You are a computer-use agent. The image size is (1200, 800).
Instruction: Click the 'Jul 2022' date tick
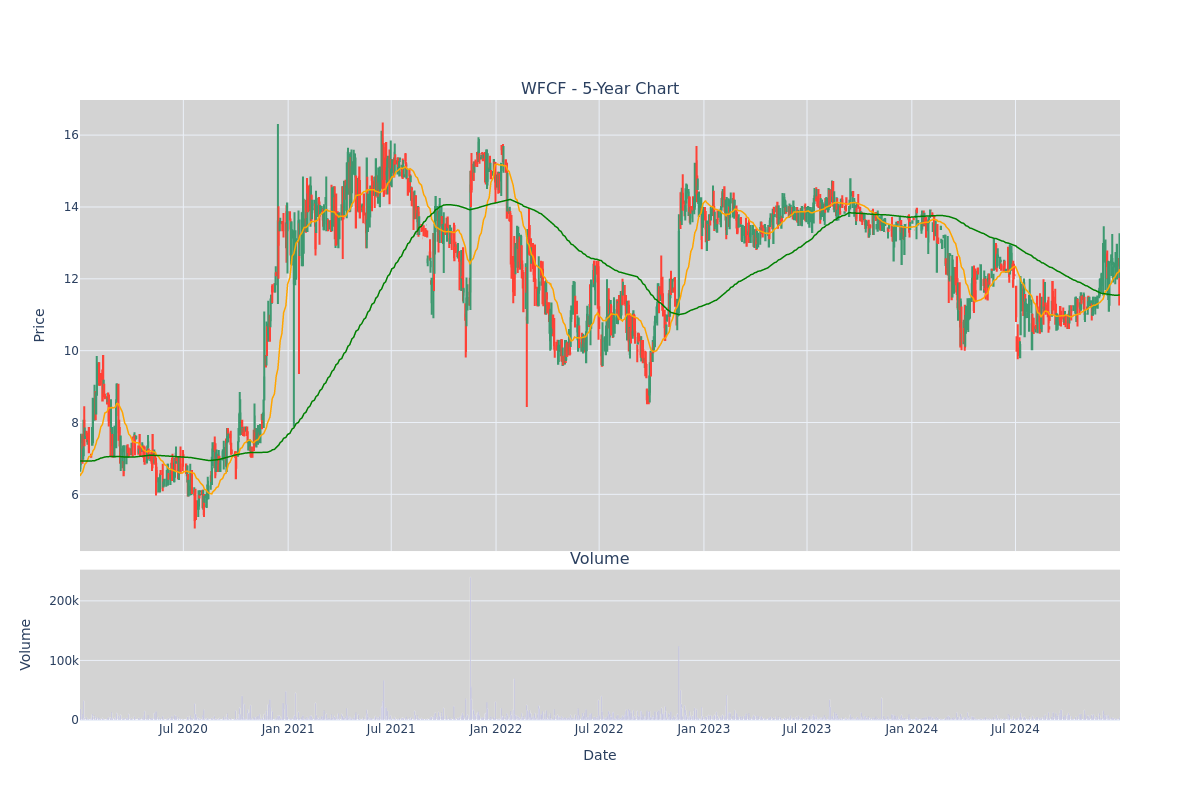599,729
